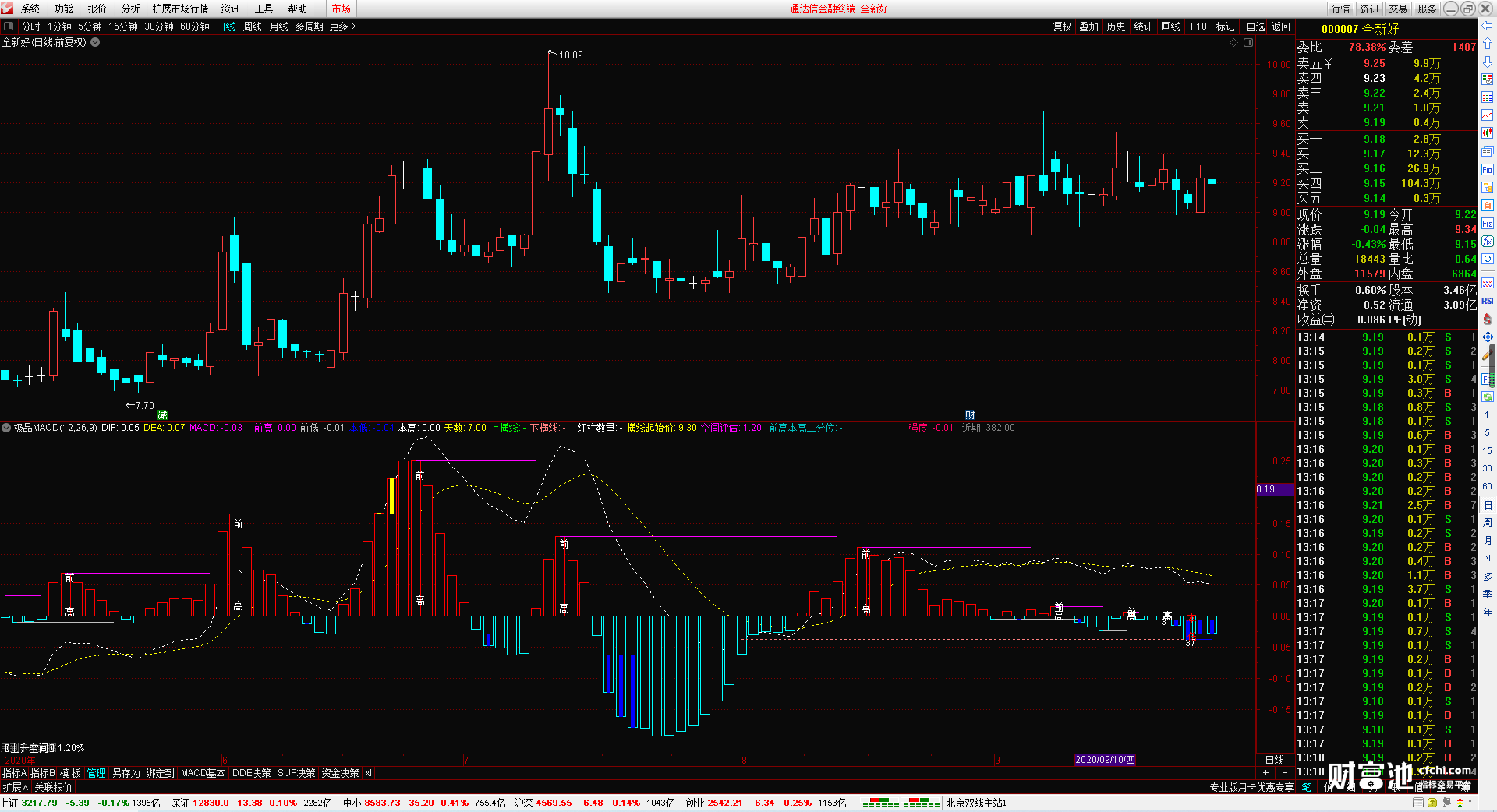Select the 周 weekly period in the sidebar
The height and width of the screenshot is (812, 1497).
pyautogui.click(x=1488, y=522)
